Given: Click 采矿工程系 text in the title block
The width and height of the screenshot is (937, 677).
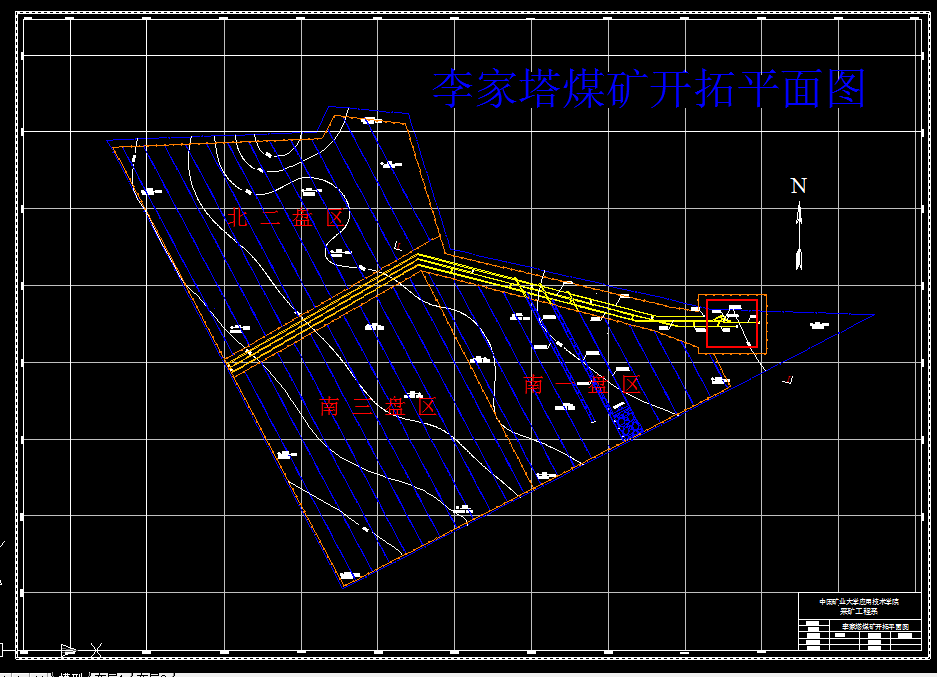Looking at the screenshot, I should point(859,611).
